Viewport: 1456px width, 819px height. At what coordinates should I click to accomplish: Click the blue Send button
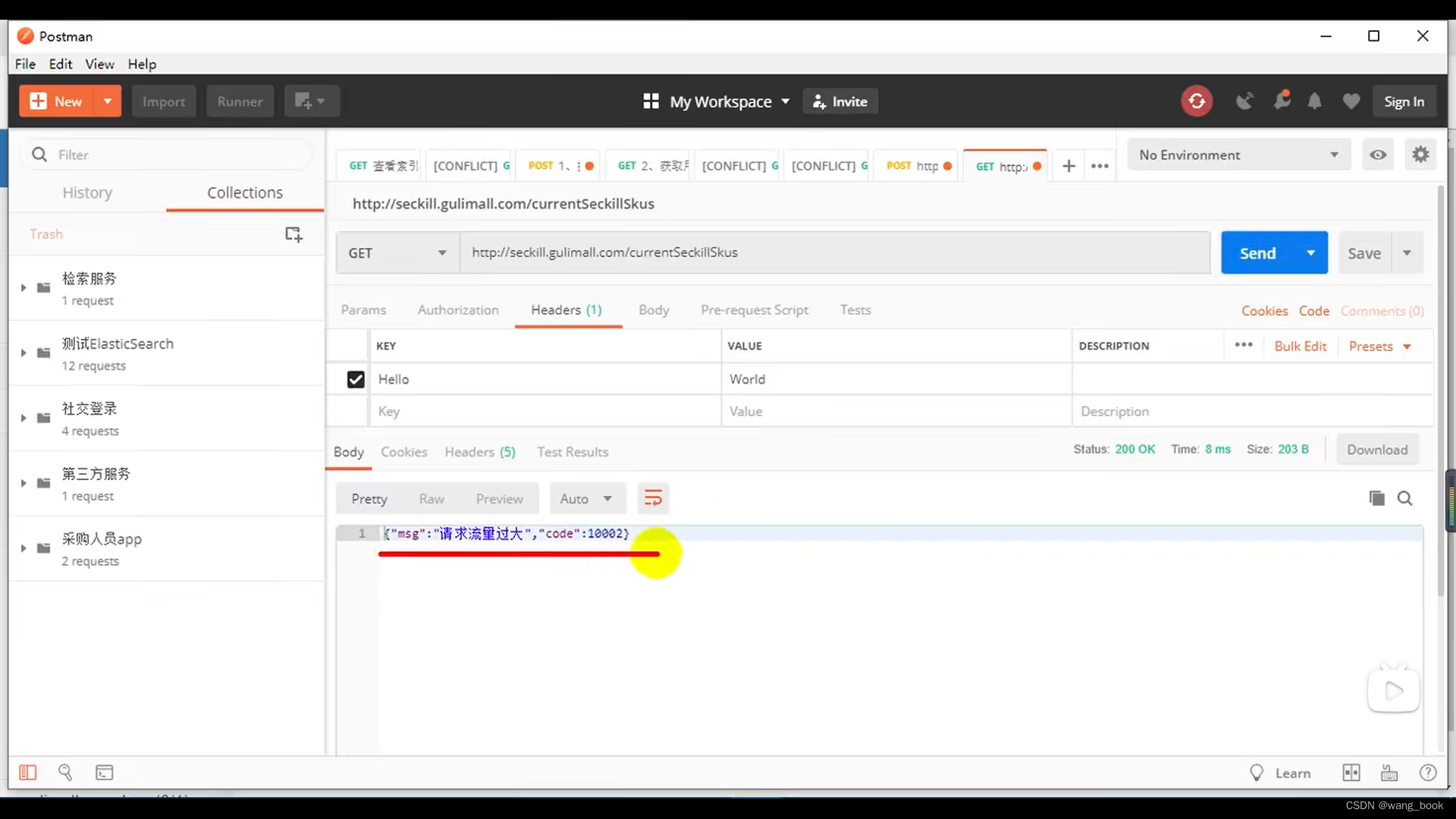[x=1257, y=253]
